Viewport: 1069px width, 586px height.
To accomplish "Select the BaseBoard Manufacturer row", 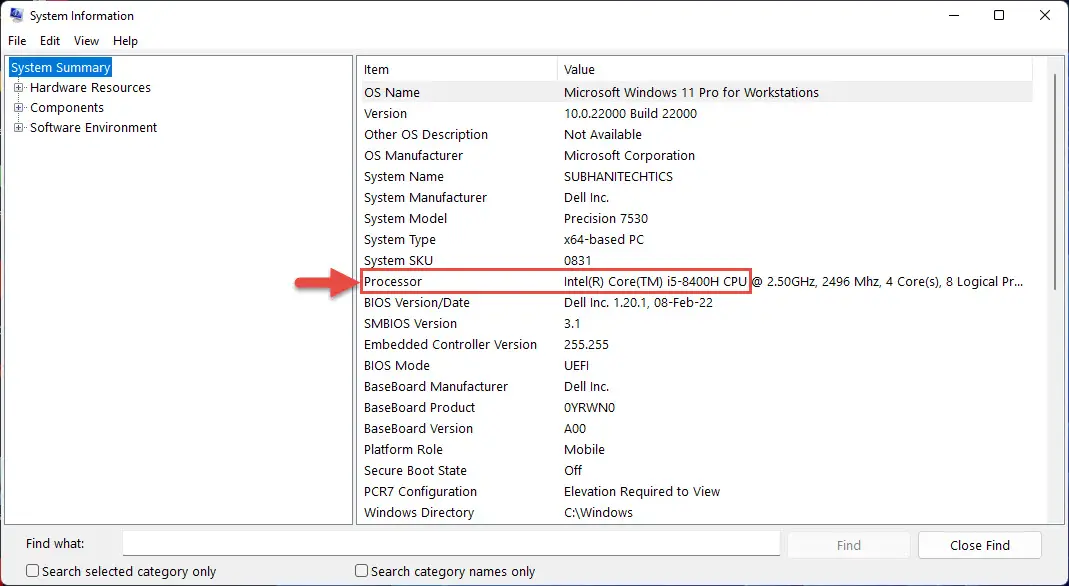I will point(696,386).
